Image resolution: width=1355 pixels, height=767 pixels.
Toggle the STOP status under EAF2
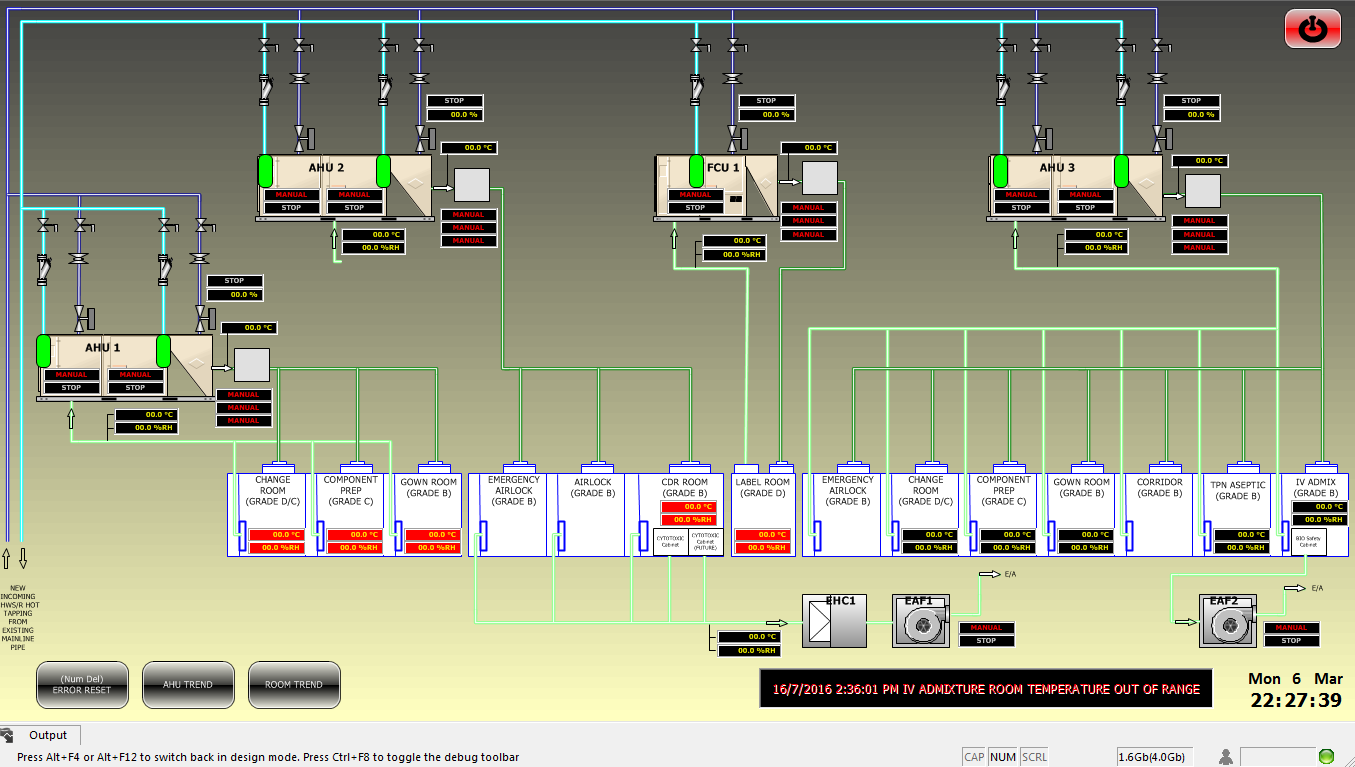[1291, 641]
